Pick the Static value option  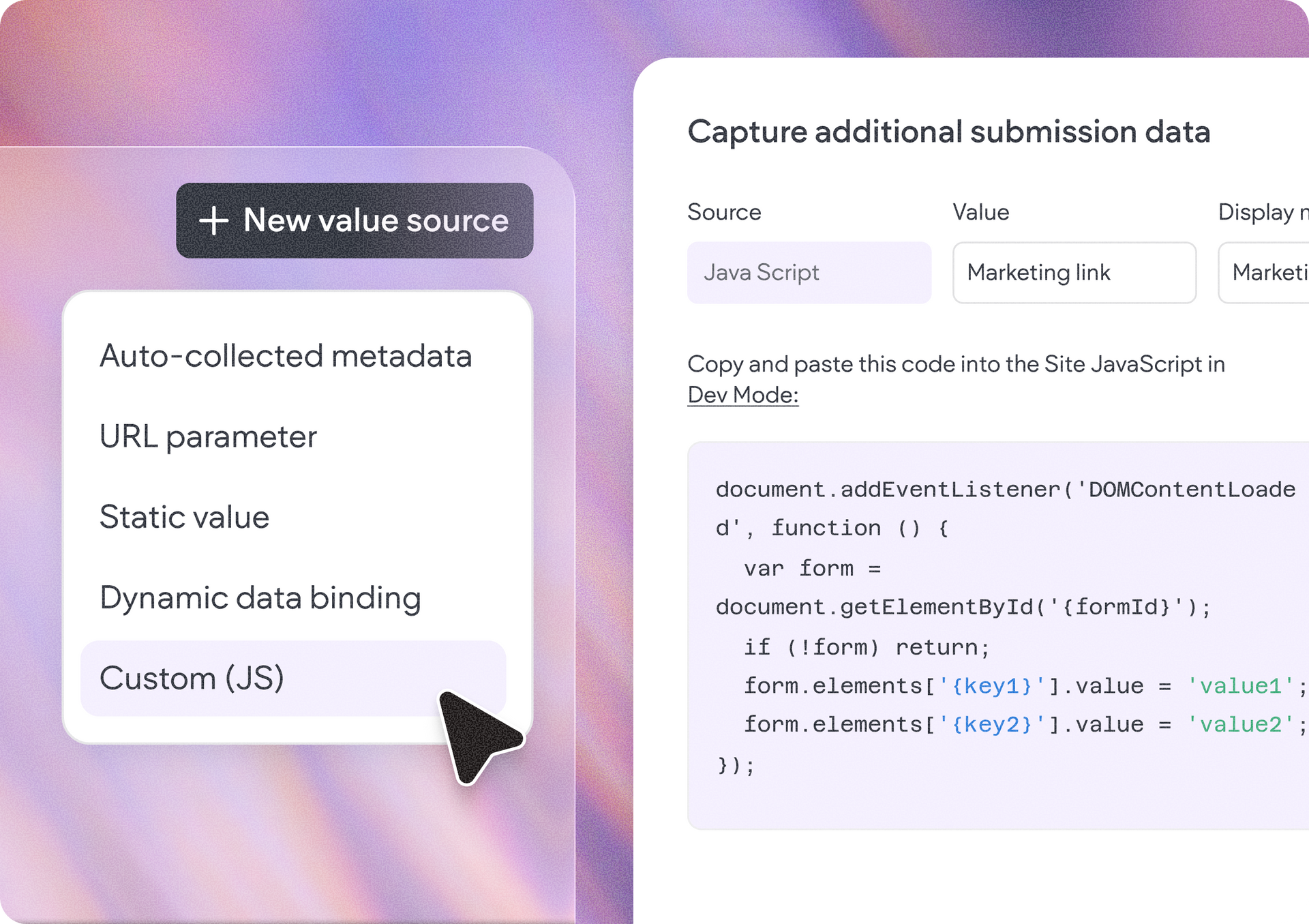[184, 517]
